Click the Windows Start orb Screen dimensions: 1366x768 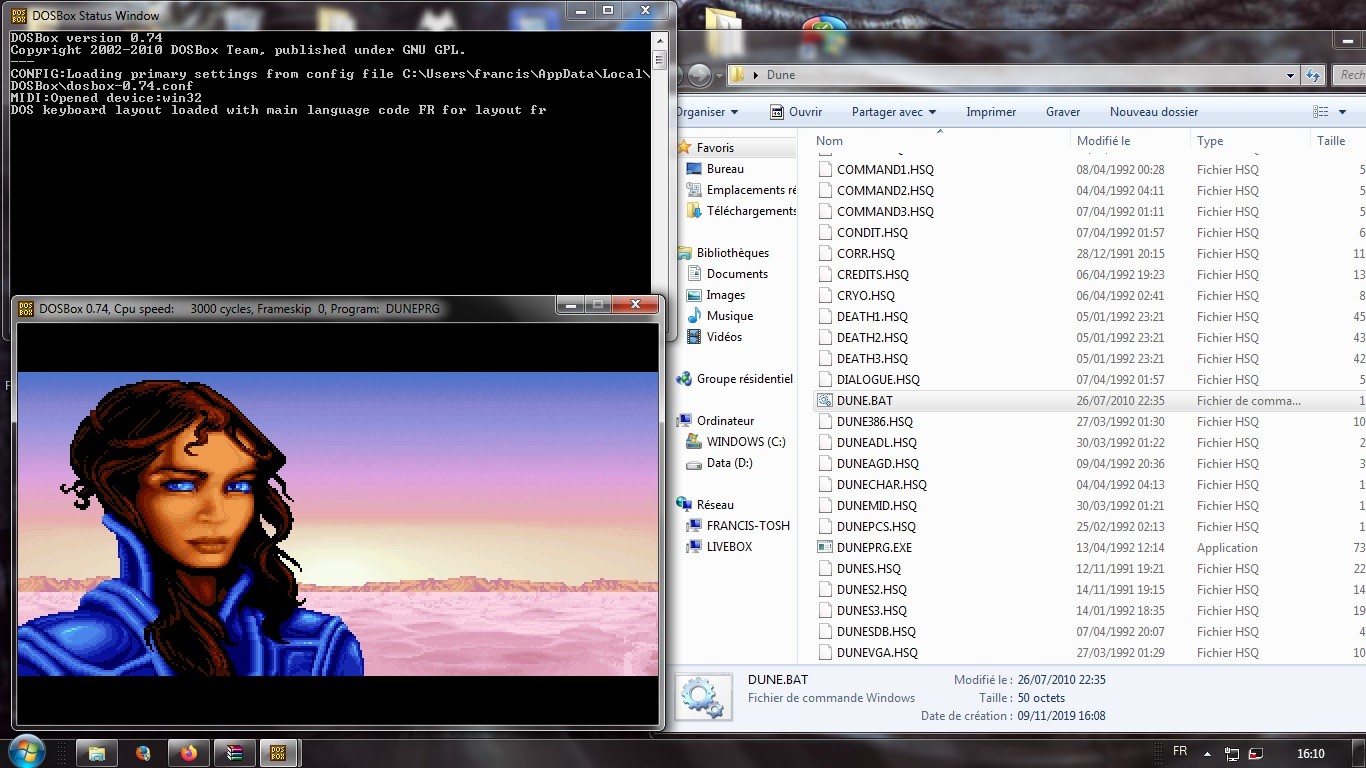(26, 751)
